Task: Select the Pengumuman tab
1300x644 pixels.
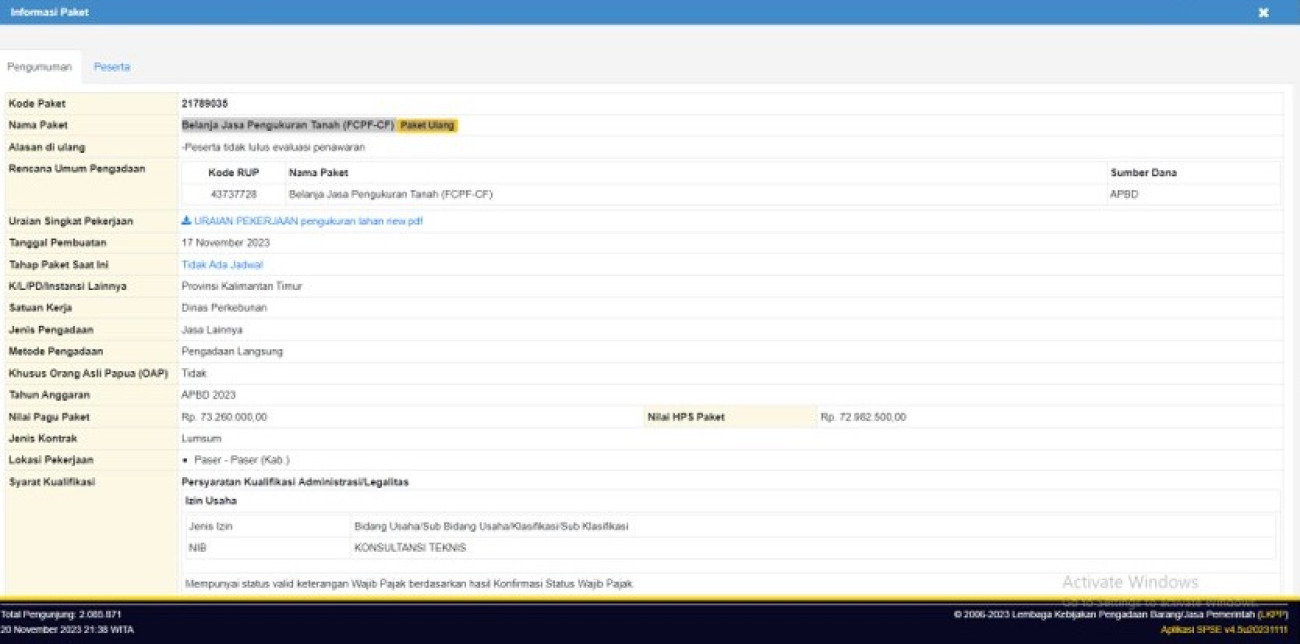Action: click(x=40, y=67)
